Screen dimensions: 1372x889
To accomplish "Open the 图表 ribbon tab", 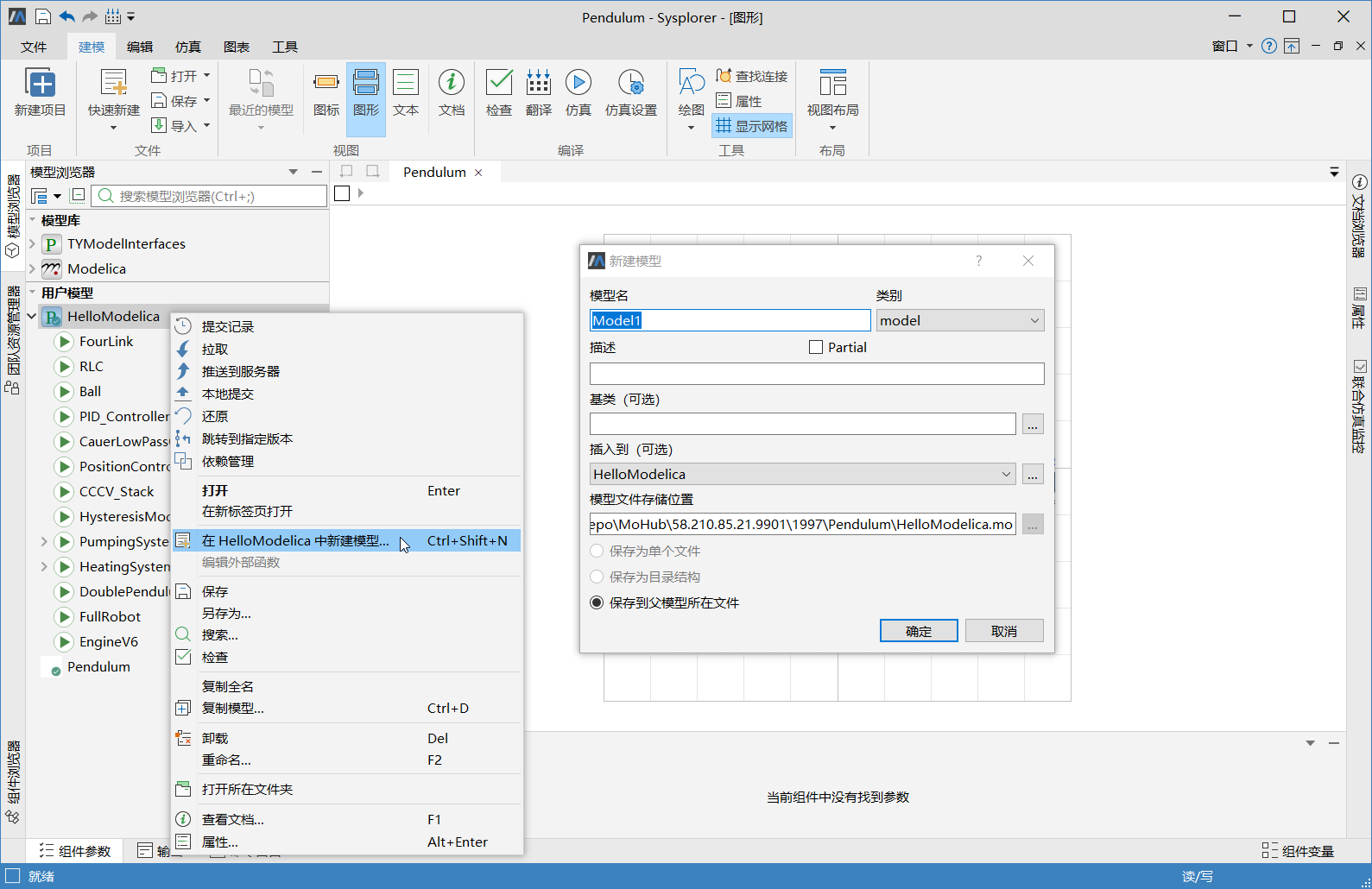I will tap(237, 47).
